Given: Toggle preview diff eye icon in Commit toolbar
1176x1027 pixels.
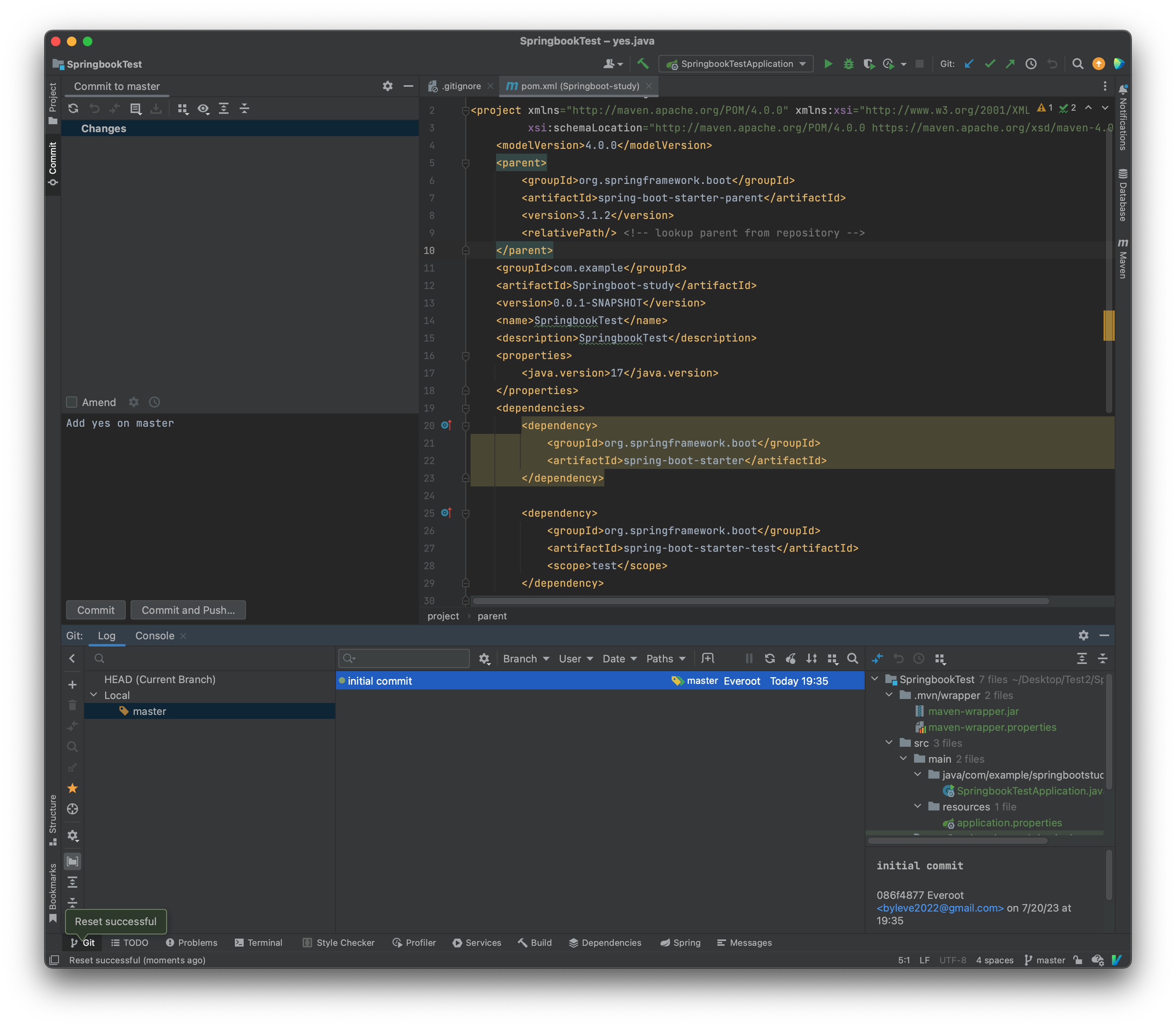Looking at the screenshot, I should coord(203,108).
